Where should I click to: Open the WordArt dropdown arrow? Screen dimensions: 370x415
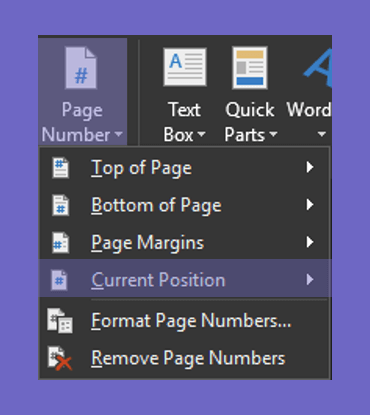click(321, 134)
